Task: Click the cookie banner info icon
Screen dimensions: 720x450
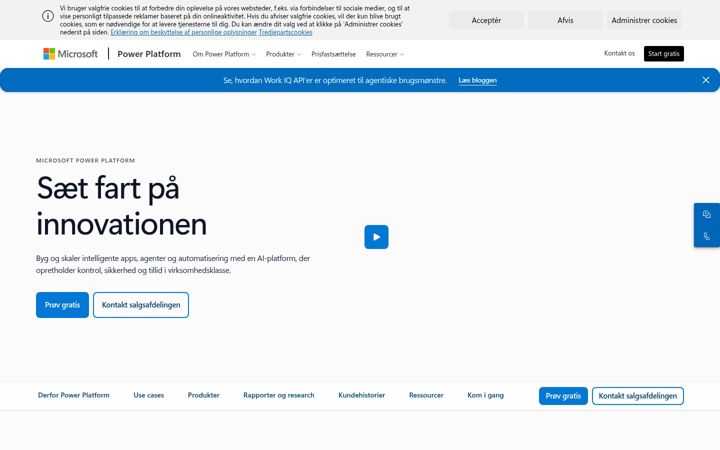Action: tap(48, 16)
